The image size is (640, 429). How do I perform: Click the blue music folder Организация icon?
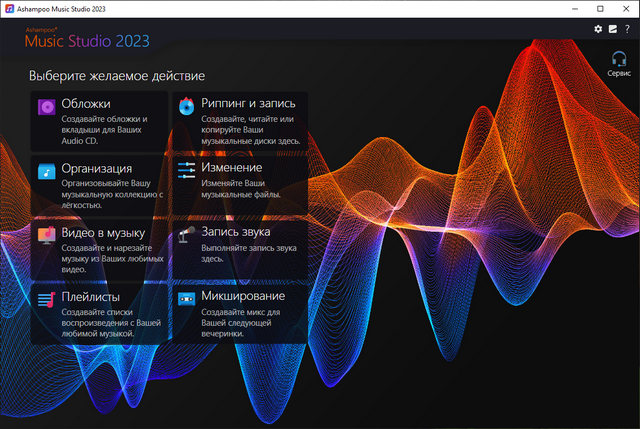[x=47, y=171]
